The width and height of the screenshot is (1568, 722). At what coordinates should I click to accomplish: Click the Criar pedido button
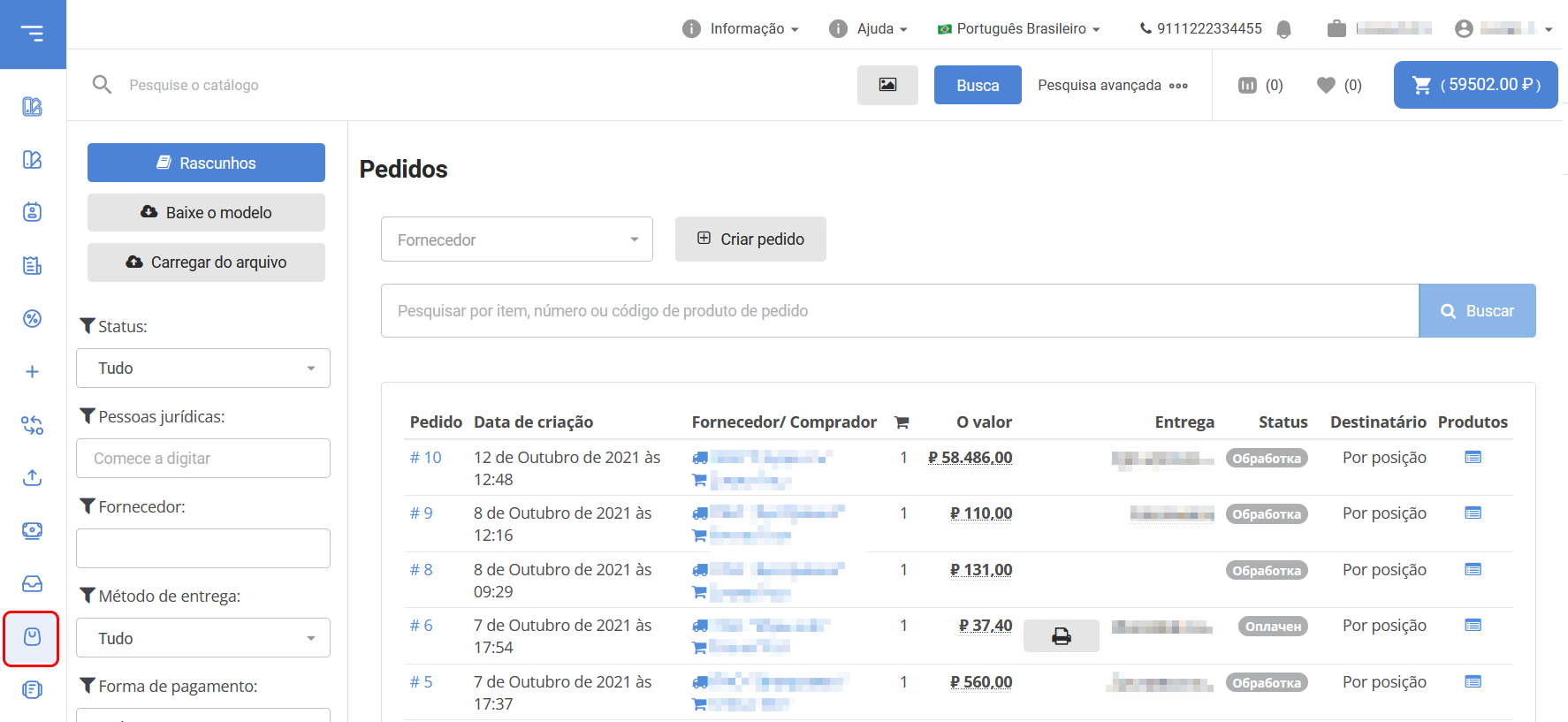click(750, 239)
